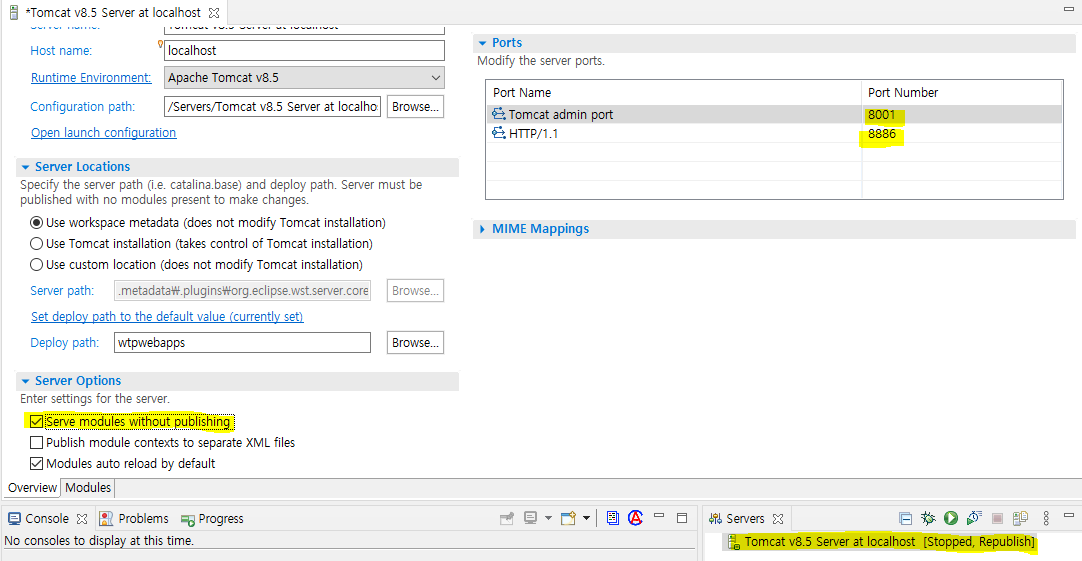This screenshot has height=561, width=1082.
Task: Uncheck Modules auto reload by default
Action: tap(37, 464)
